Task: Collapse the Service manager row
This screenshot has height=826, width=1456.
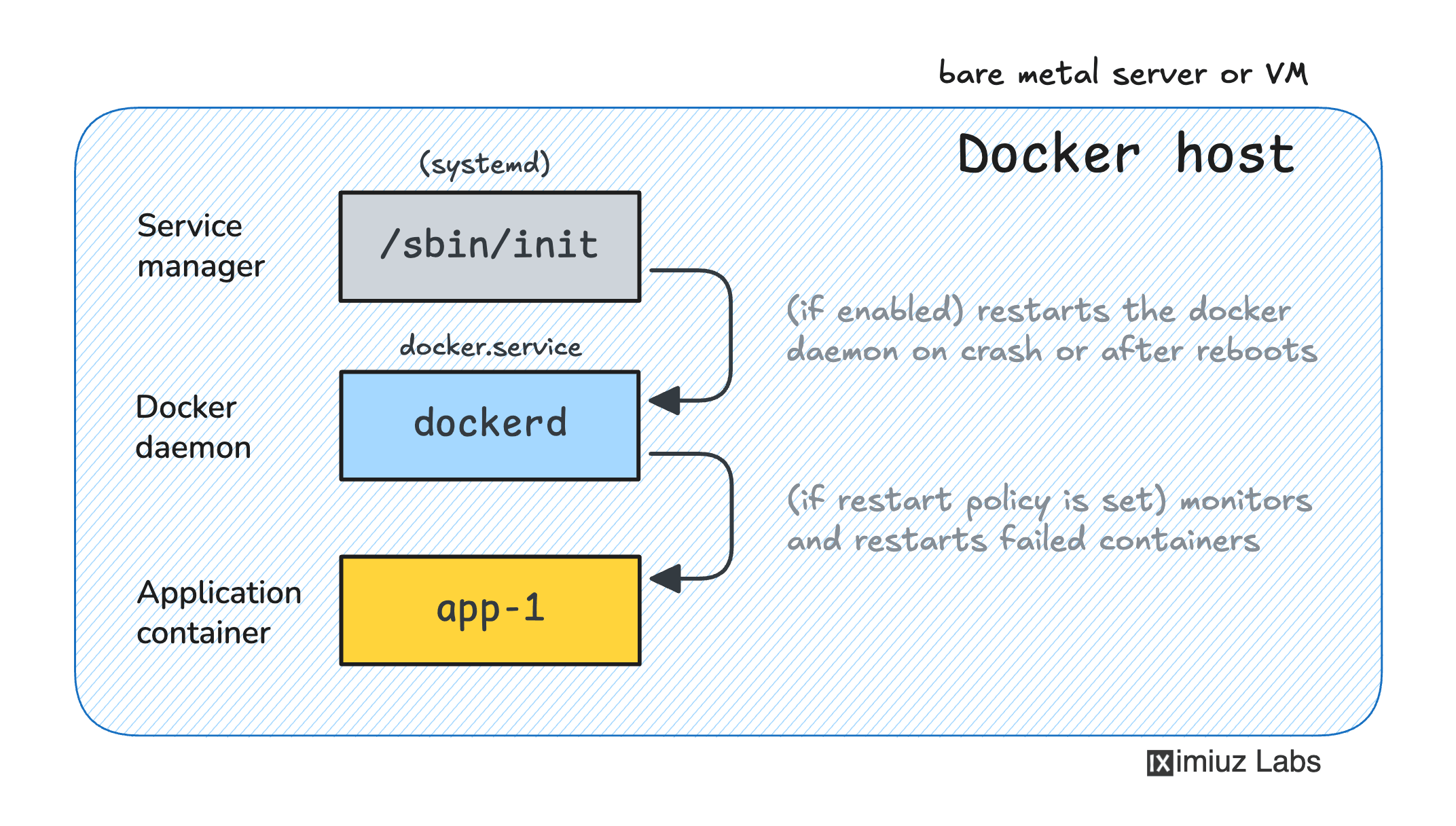Action: 200,246
